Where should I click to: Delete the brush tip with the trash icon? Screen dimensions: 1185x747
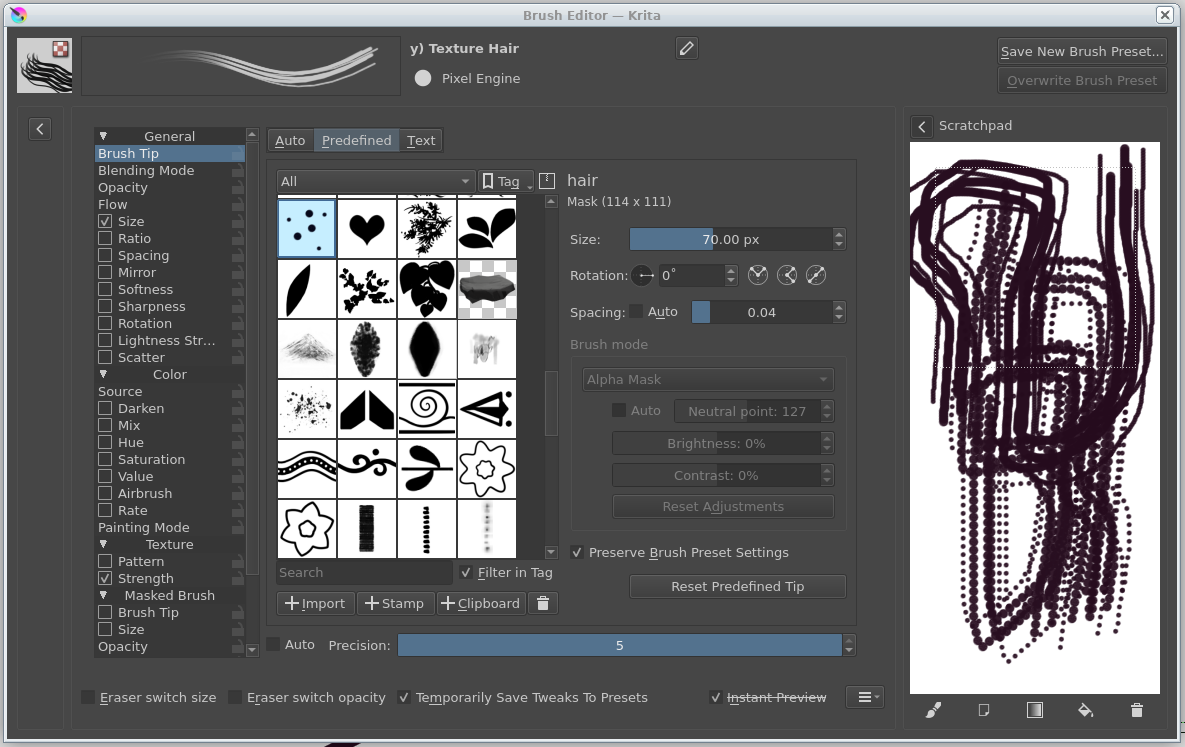[543, 603]
